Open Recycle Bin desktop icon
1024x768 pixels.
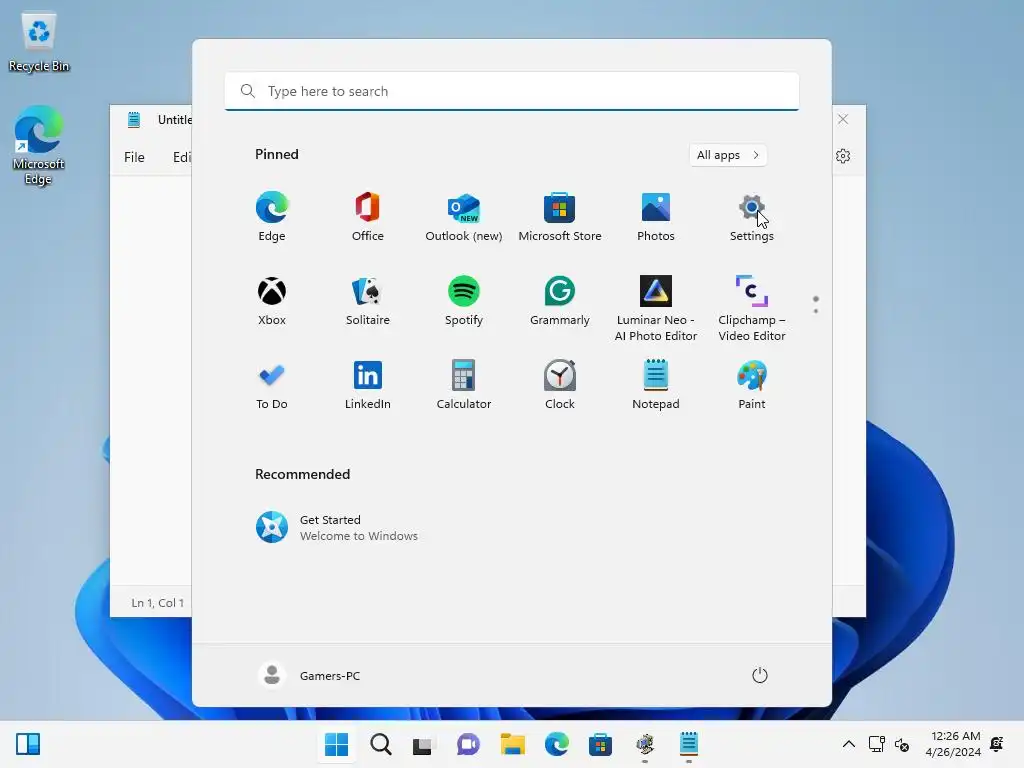(39, 42)
